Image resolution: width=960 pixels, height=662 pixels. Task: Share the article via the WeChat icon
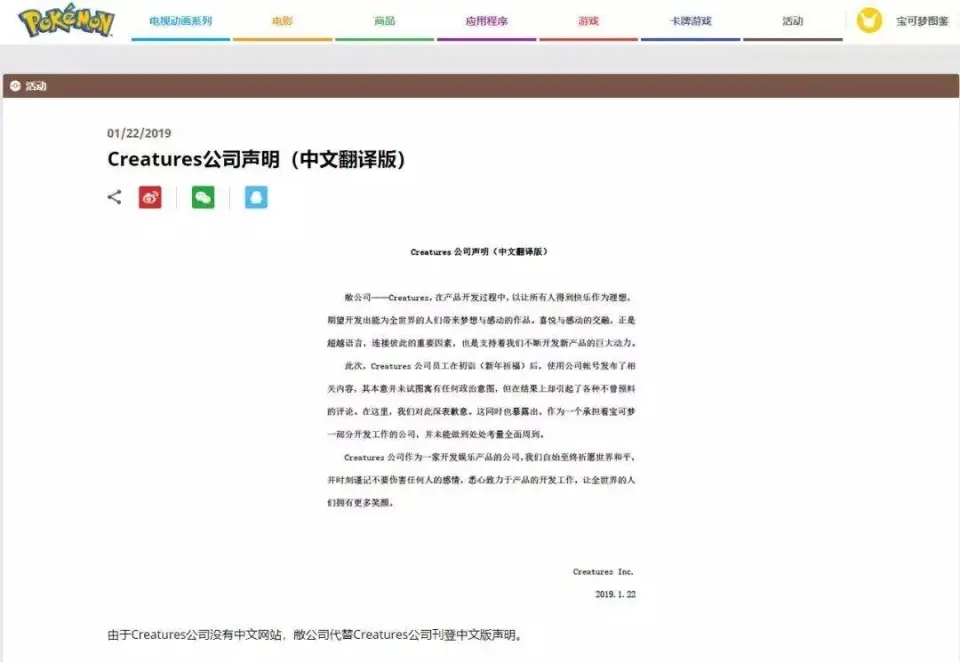click(x=203, y=197)
